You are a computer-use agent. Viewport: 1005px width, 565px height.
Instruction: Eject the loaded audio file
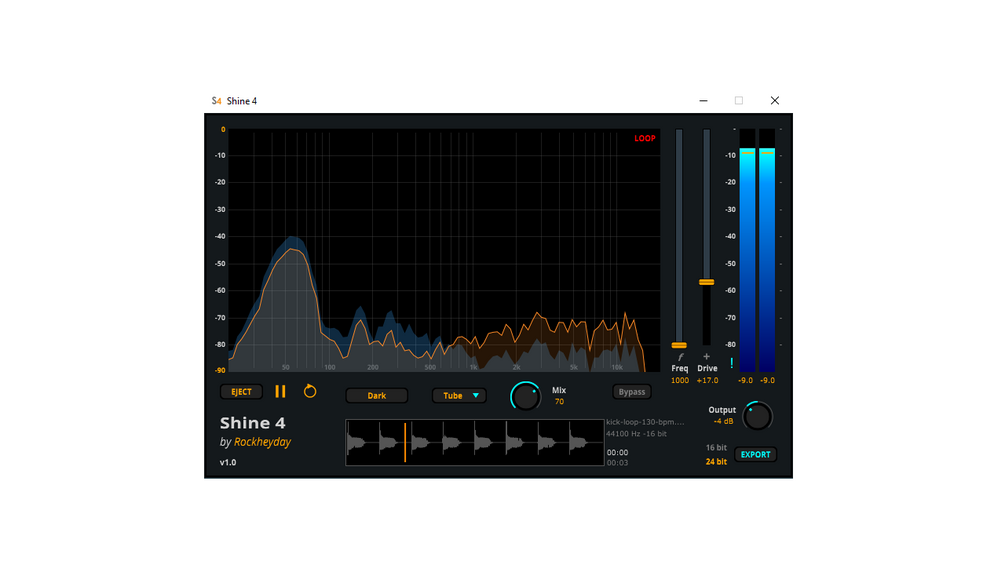coord(241,391)
